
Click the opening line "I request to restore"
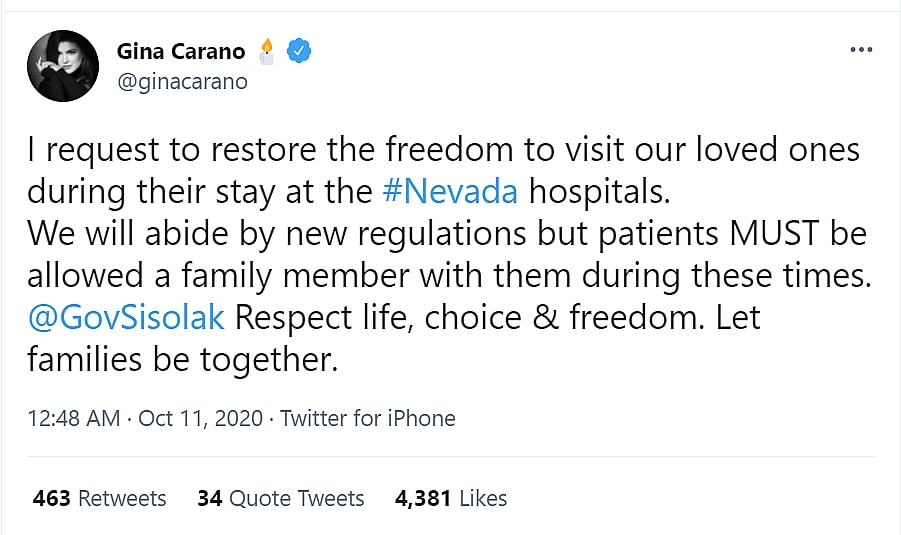150,149
